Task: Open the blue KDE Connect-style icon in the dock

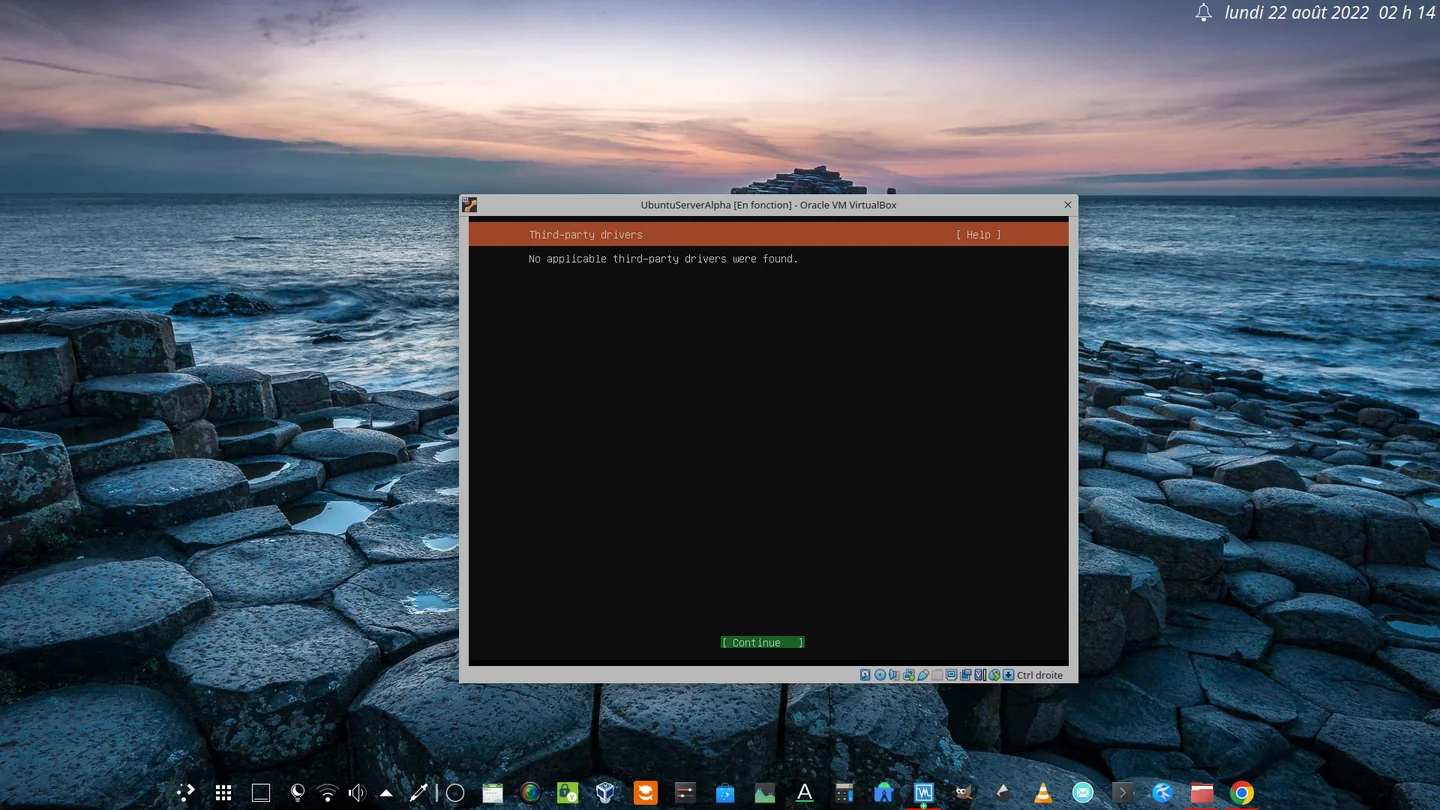Action: coord(1162,793)
